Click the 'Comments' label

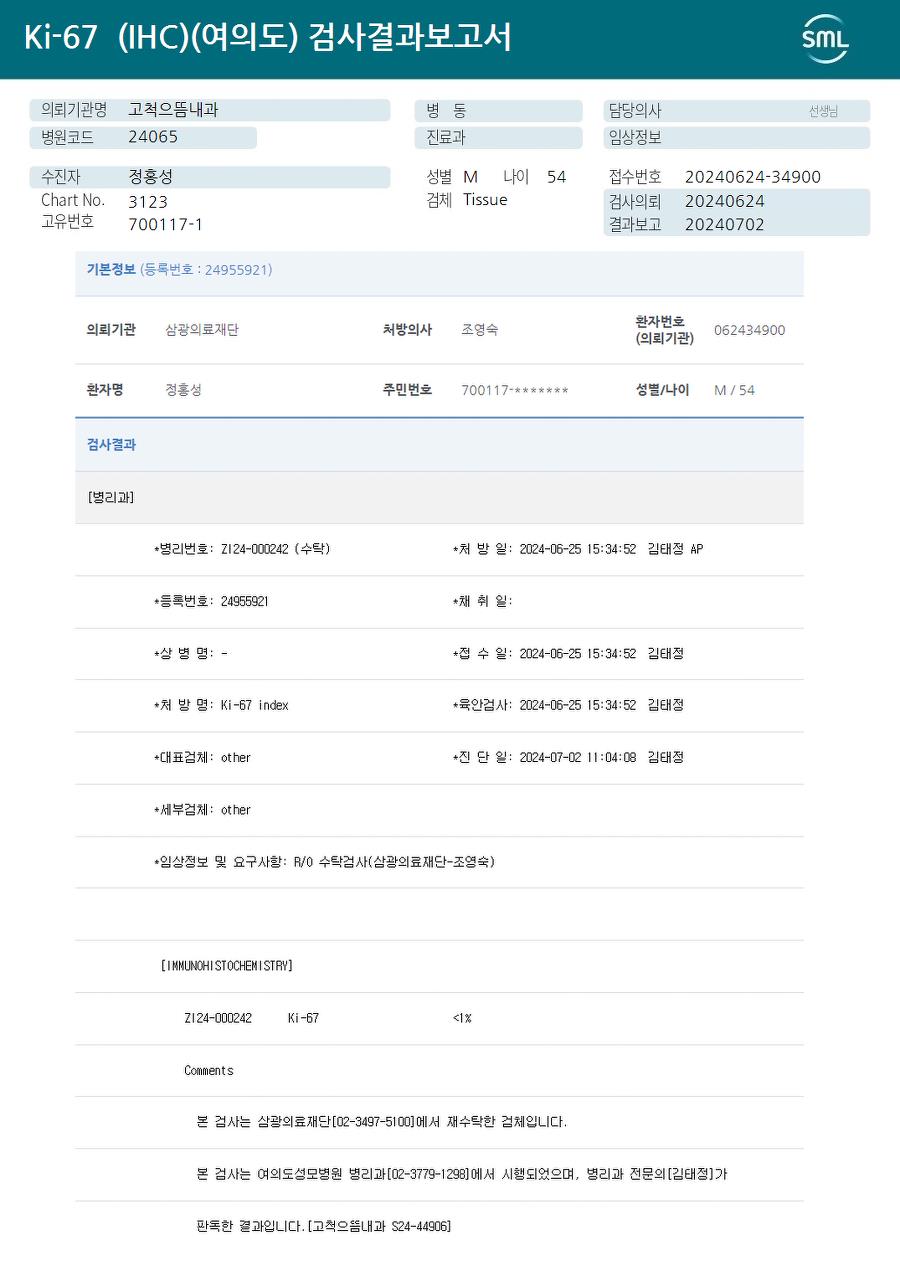click(x=208, y=1070)
